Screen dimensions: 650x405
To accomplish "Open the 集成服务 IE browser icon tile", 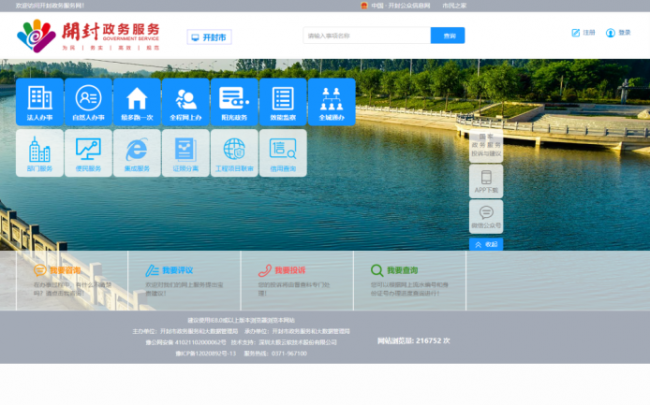I will (137, 153).
